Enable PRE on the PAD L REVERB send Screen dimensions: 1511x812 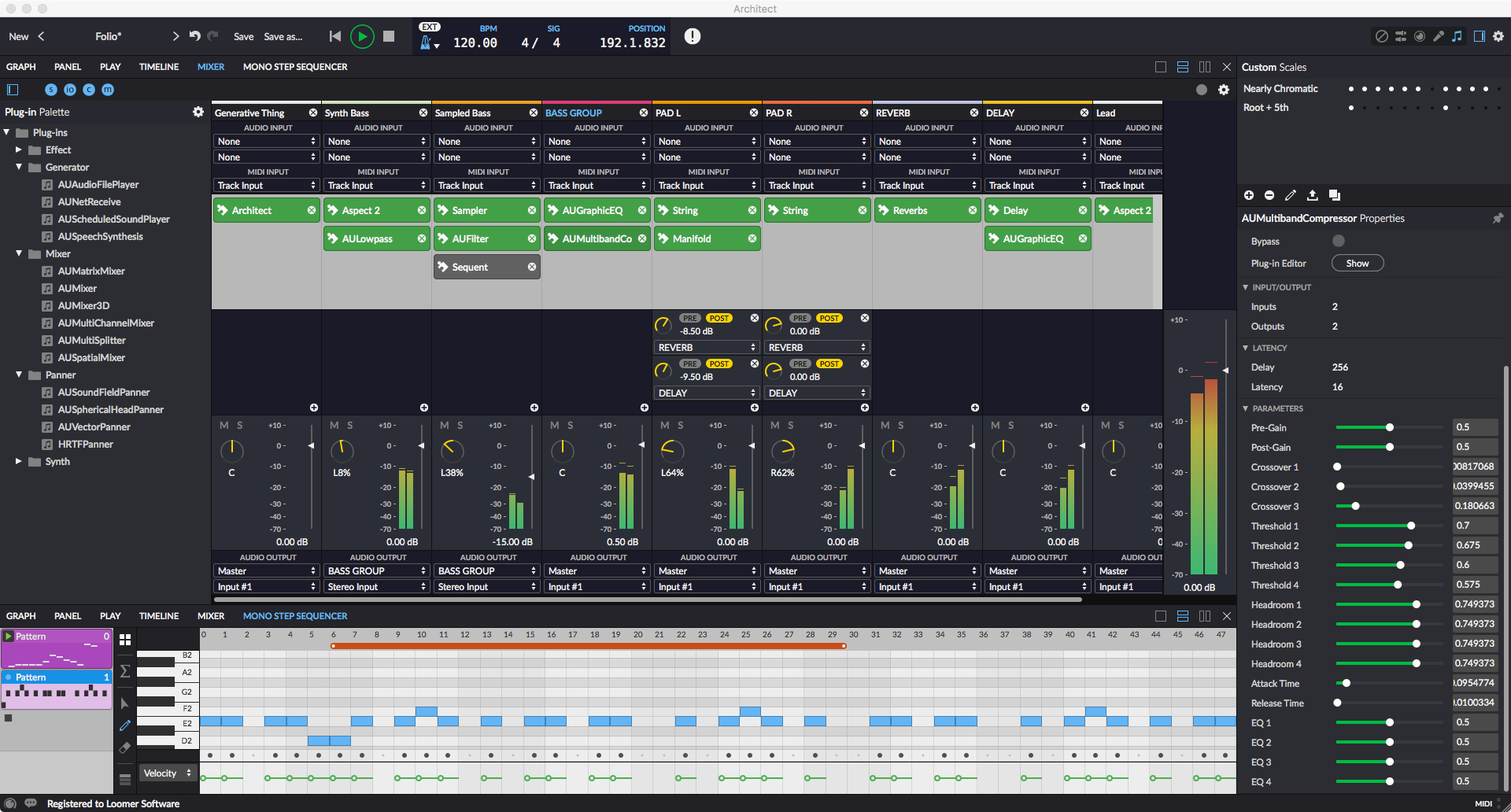pyautogui.click(x=690, y=318)
